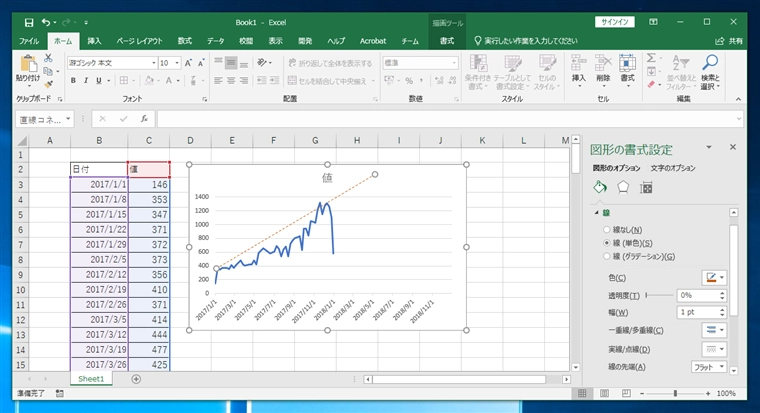Add a new sheet with plus icon
This screenshot has width=760, height=413.
[136, 379]
